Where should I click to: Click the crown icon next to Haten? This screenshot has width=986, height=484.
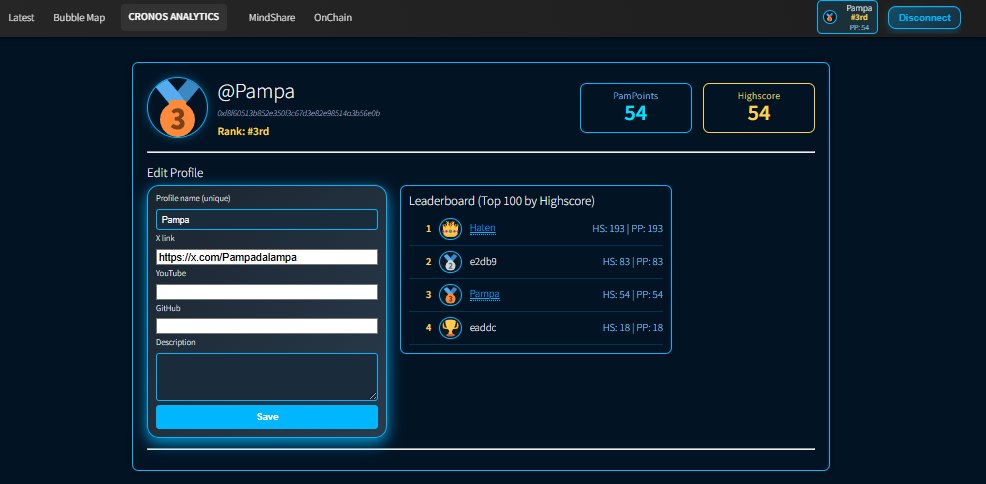pos(450,229)
